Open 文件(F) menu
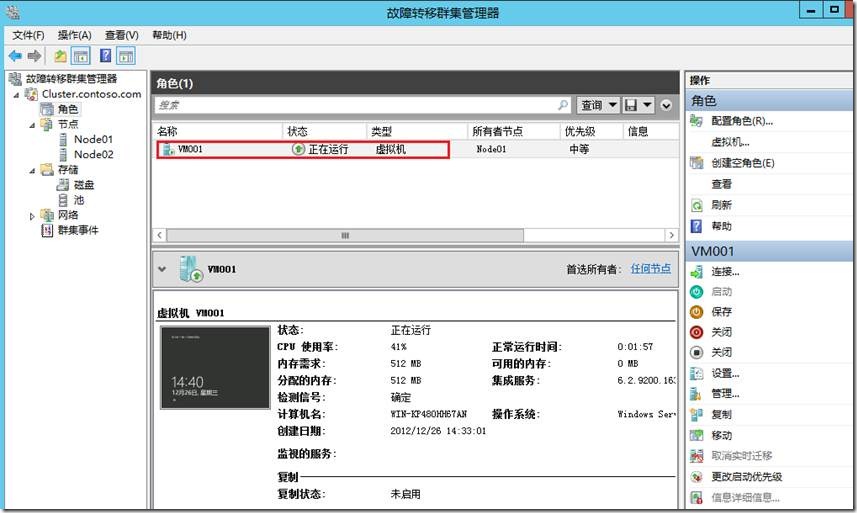This screenshot has width=857, height=513. pyautogui.click(x=28, y=35)
